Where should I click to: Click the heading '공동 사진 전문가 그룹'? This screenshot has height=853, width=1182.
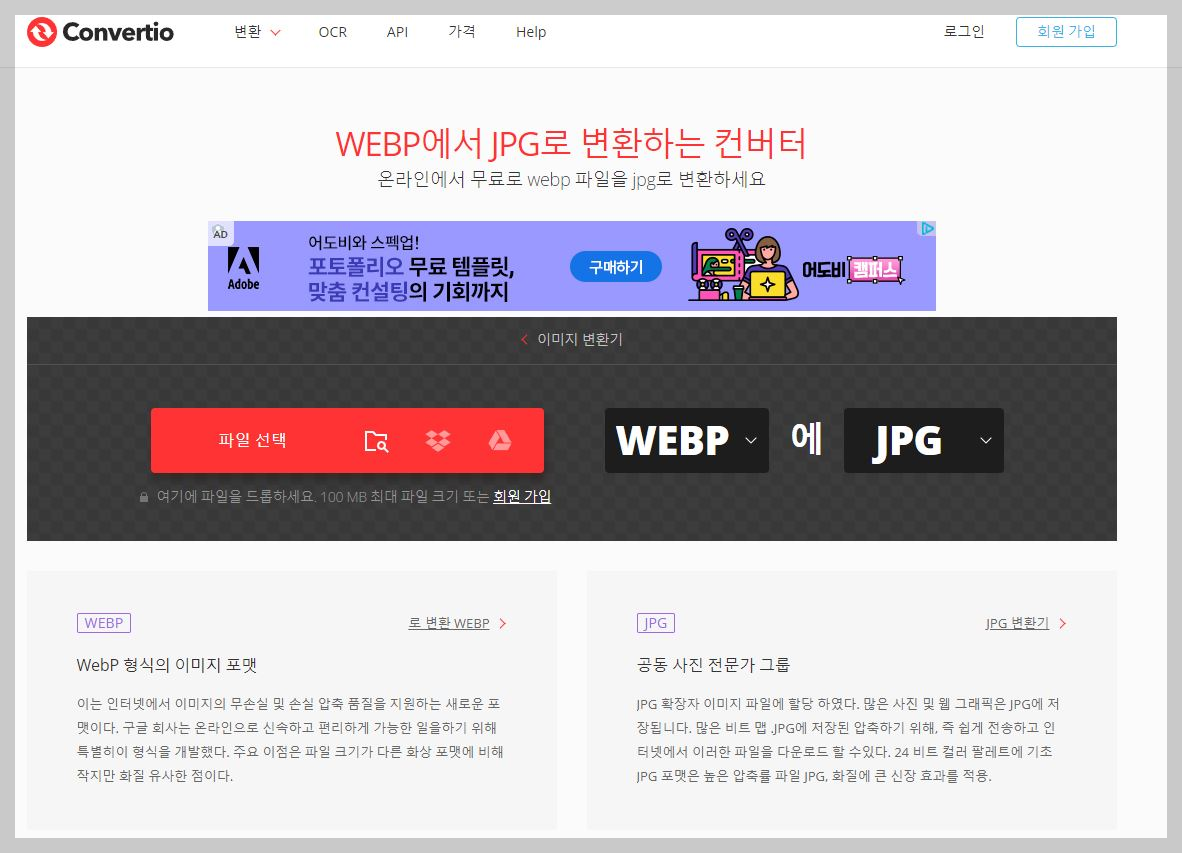click(x=713, y=665)
